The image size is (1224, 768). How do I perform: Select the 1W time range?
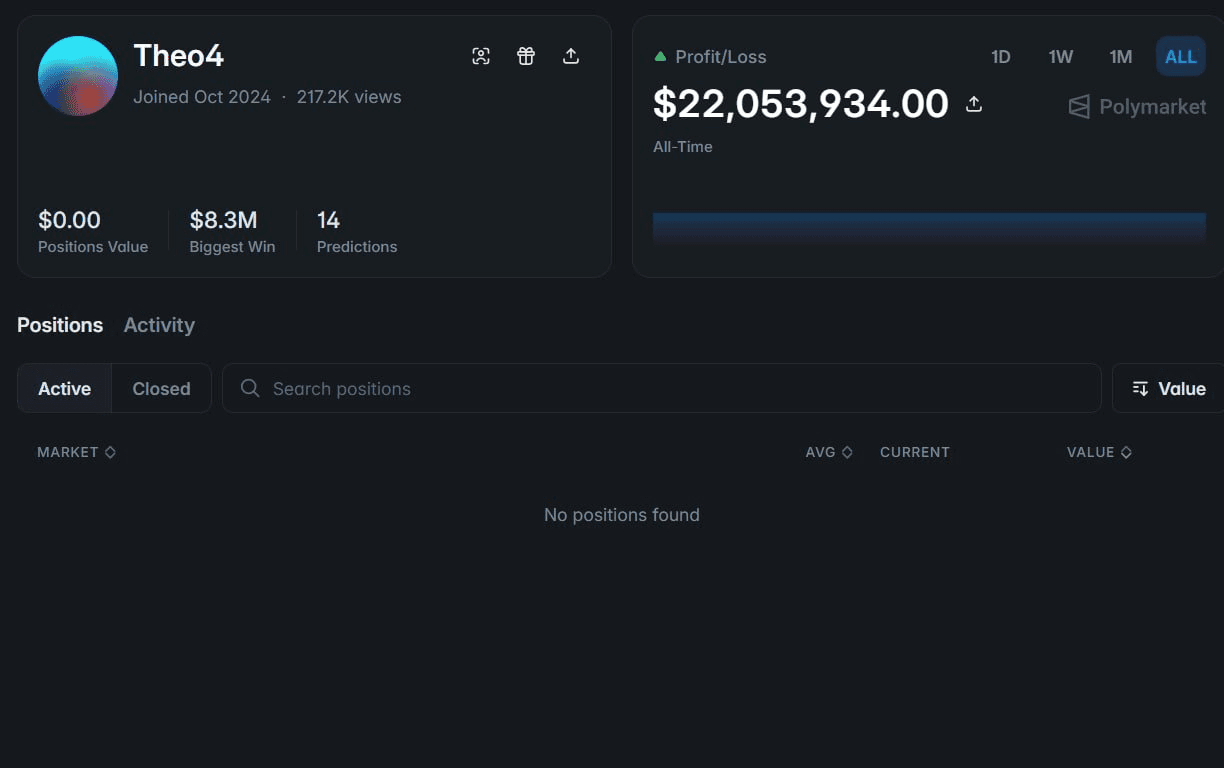click(1061, 57)
